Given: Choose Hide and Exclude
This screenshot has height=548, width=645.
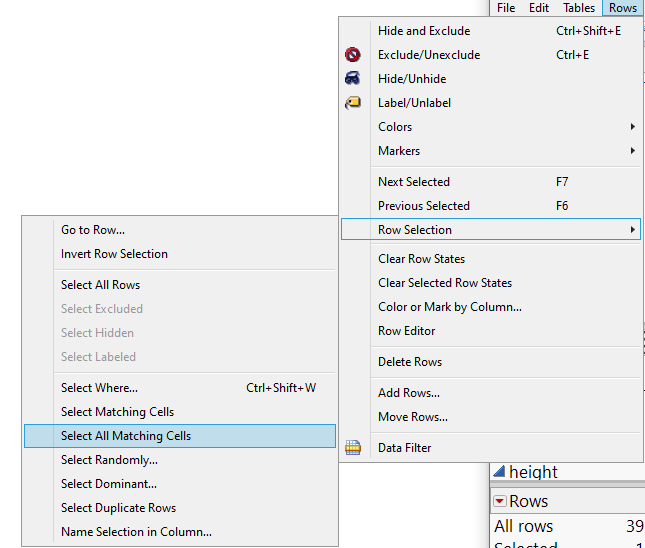Looking at the screenshot, I should point(423,31).
